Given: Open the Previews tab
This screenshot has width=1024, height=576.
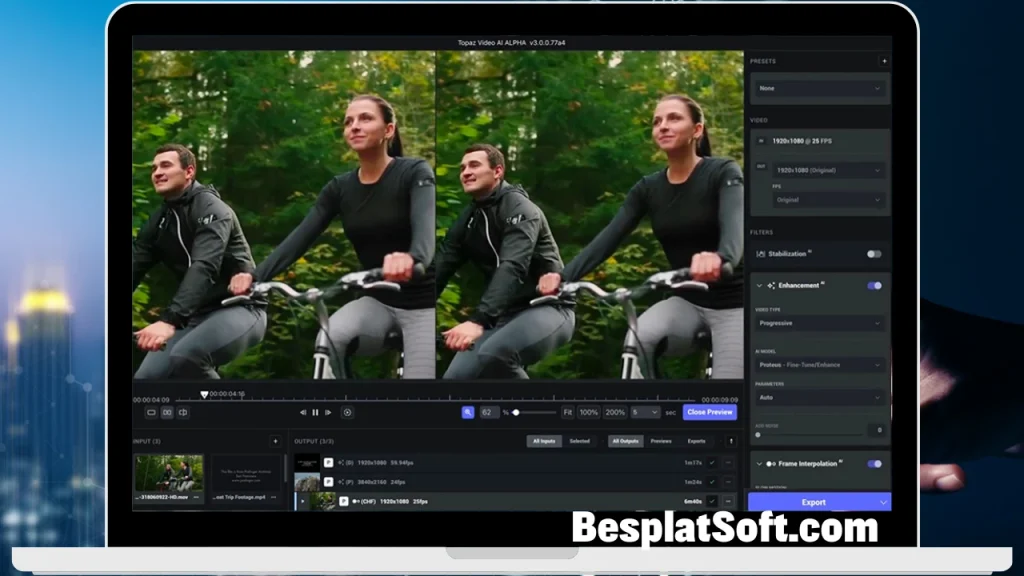Looking at the screenshot, I should point(661,441).
